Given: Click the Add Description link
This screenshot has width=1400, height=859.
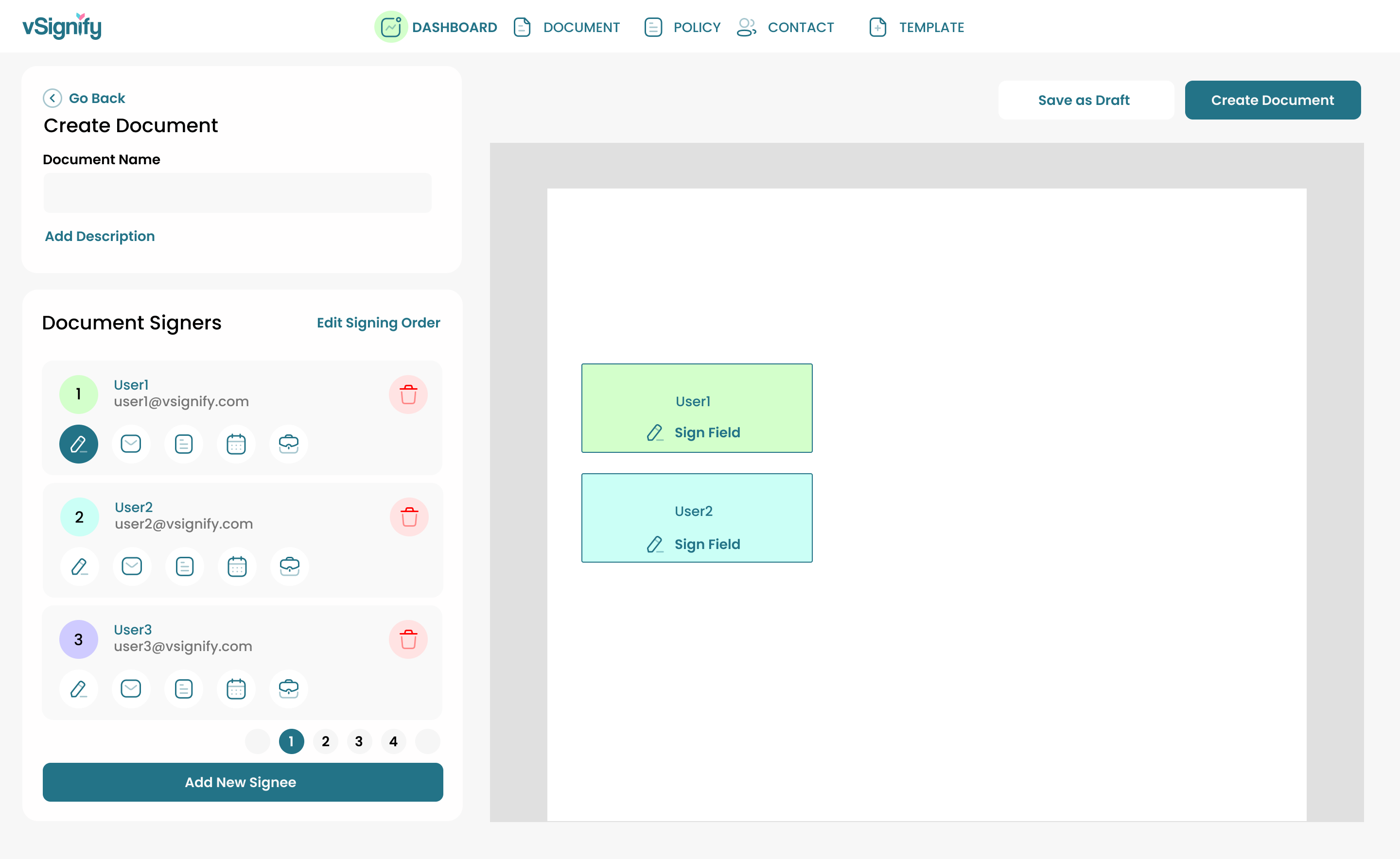Looking at the screenshot, I should point(100,236).
